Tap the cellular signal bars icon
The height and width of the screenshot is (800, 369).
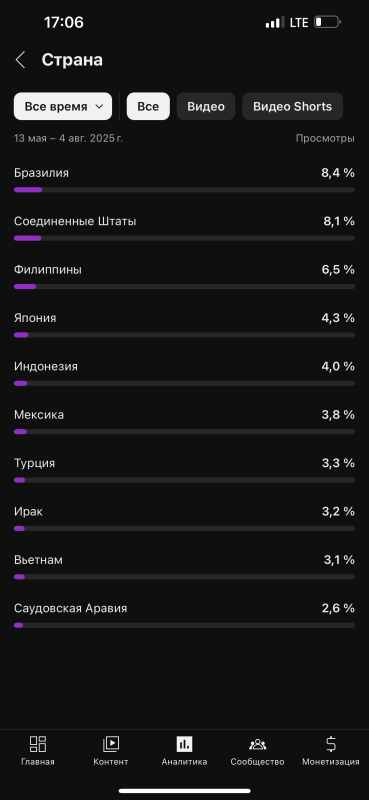(x=275, y=22)
